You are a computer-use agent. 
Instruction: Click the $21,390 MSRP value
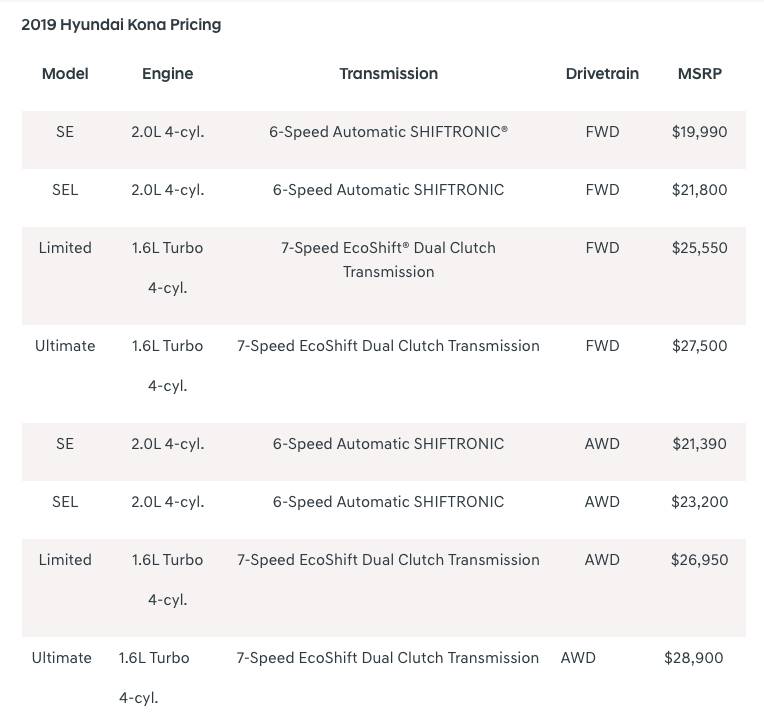pyautogui.click(x=700, y=444)
